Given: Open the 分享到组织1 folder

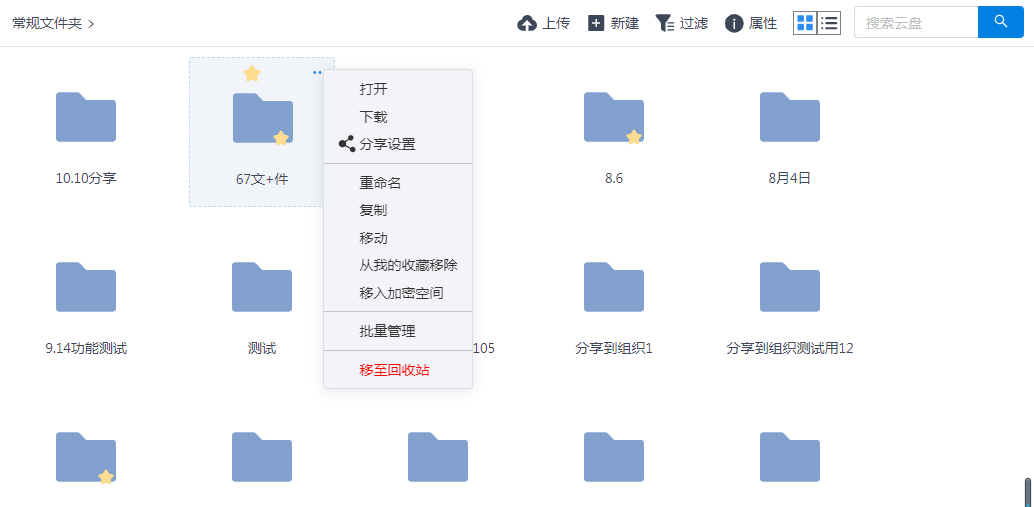Looking at the screenshot, I should (613, 287).
